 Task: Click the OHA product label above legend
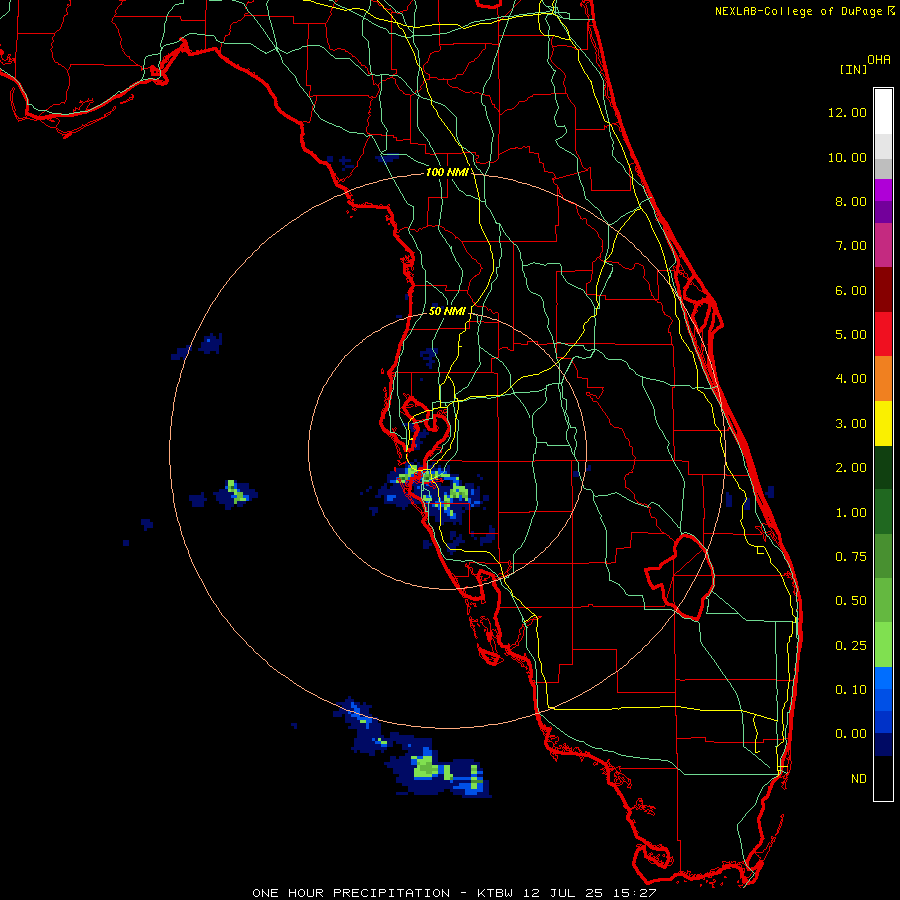pos(879,60)
